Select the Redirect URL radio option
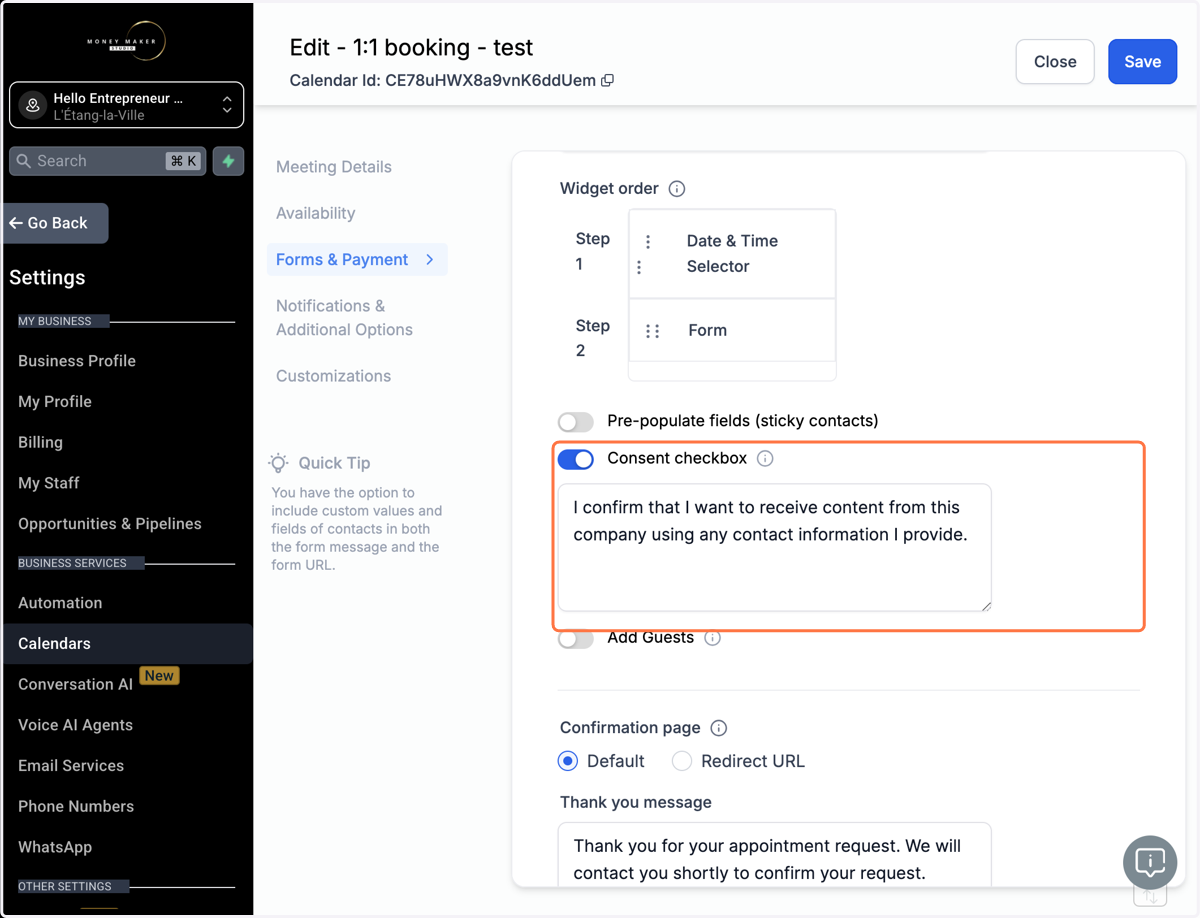This screenshot has width=1200, height=918. click(x=682, y=761)
